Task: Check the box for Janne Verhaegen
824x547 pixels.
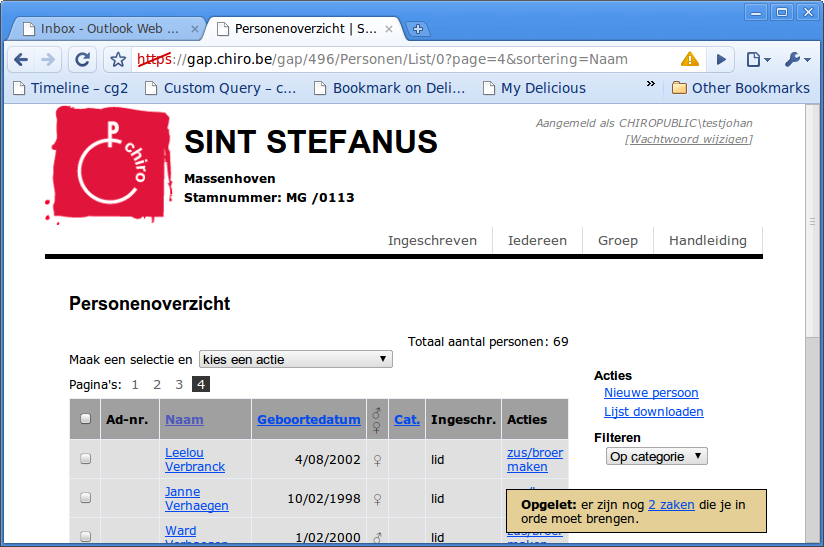Action: pyautogui.click(x=85, y=498)
